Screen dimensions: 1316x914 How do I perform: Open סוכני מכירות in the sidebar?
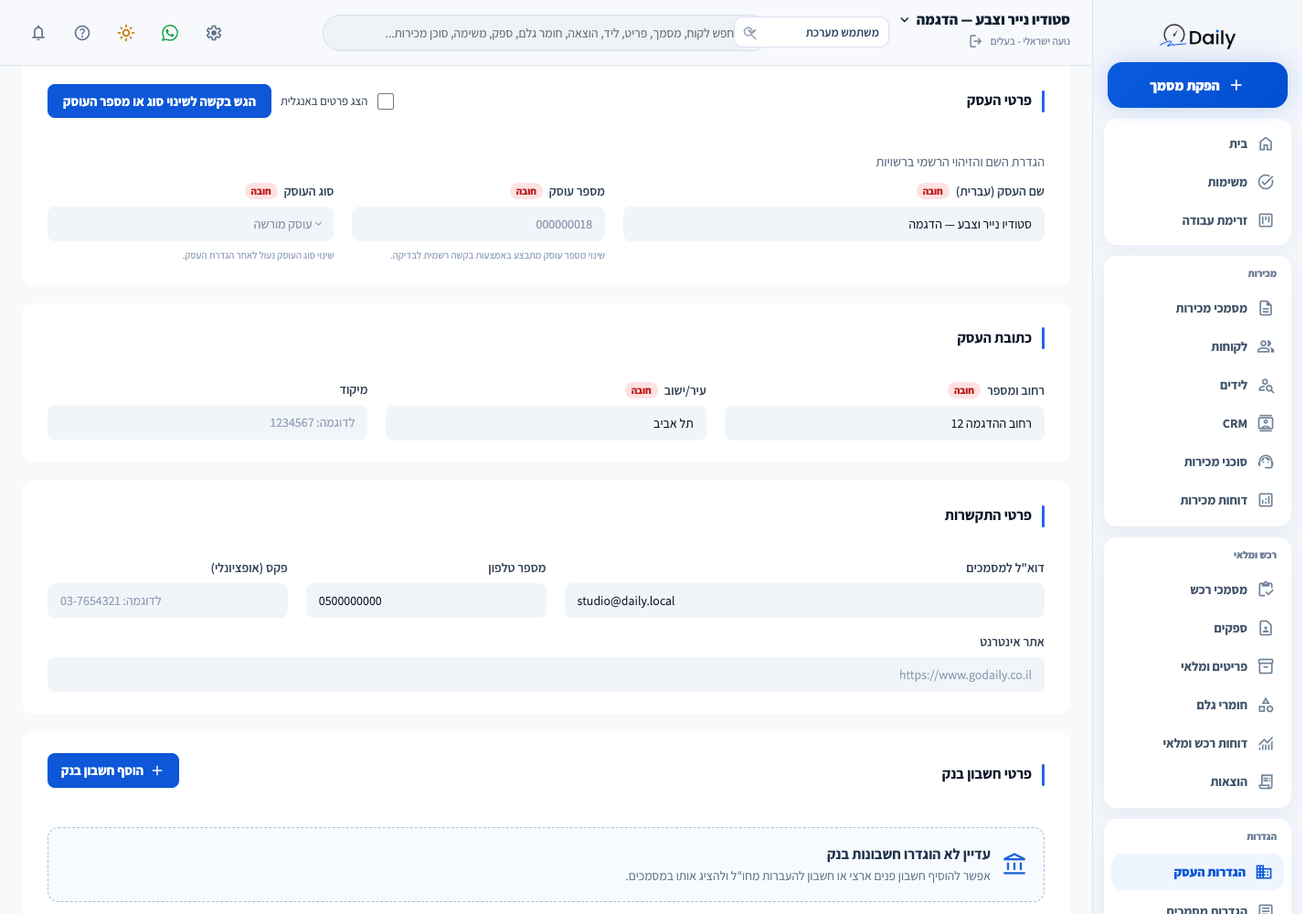click(1197, 462)
